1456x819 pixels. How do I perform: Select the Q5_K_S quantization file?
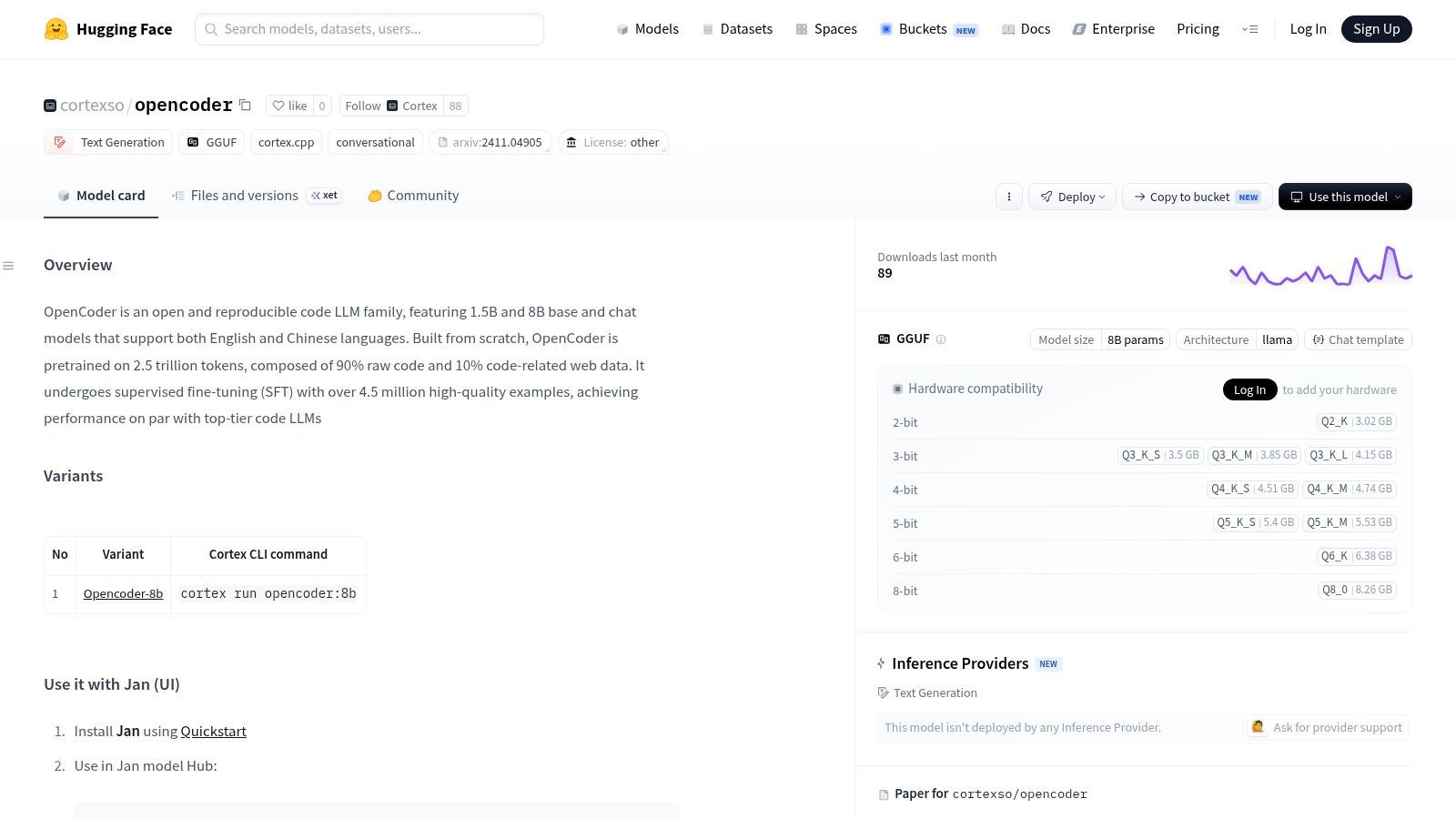pos(1256,522)
